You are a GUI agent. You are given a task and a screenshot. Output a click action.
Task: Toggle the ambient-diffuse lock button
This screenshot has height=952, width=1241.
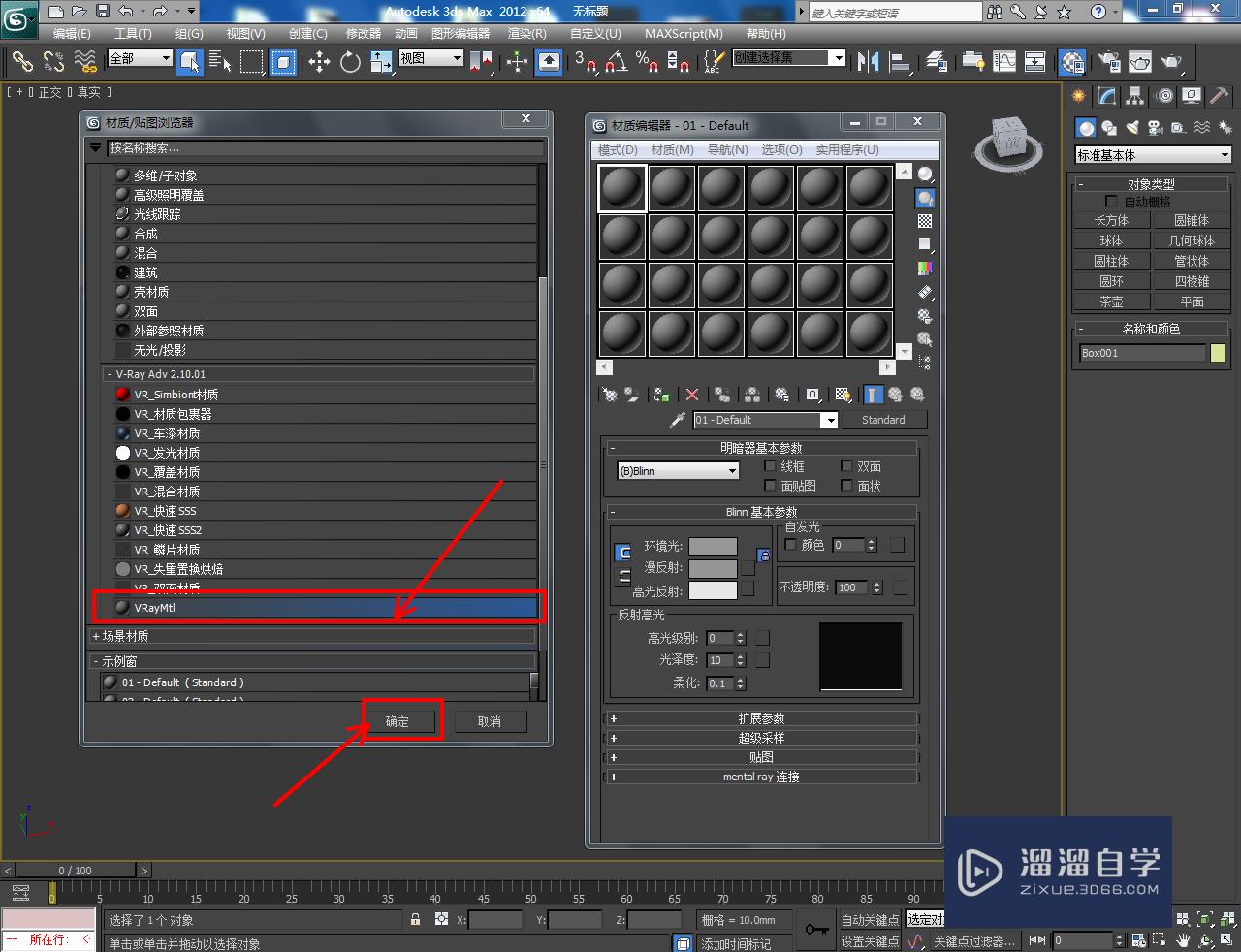(624, 553)
